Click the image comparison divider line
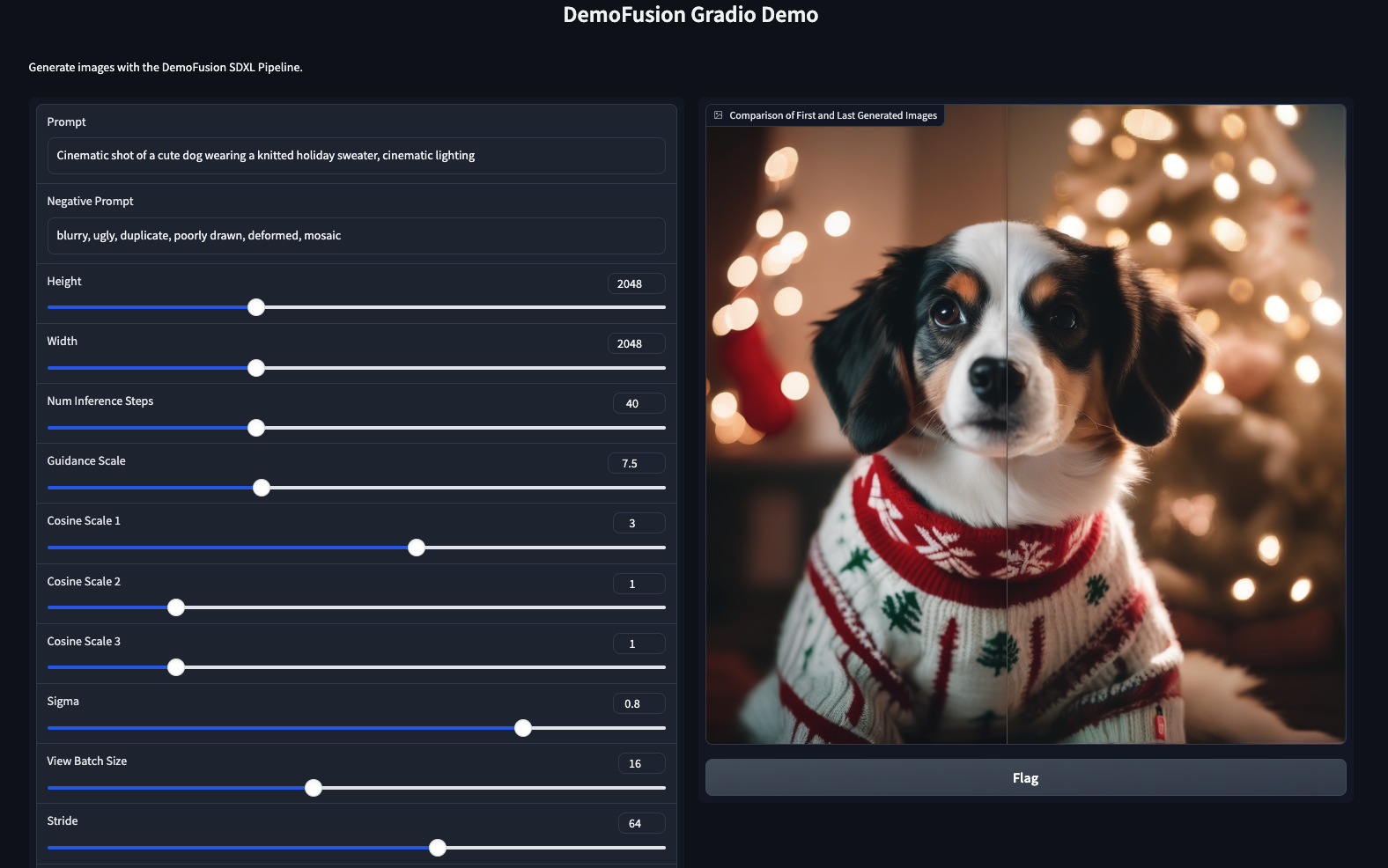 pos(1007,424)
